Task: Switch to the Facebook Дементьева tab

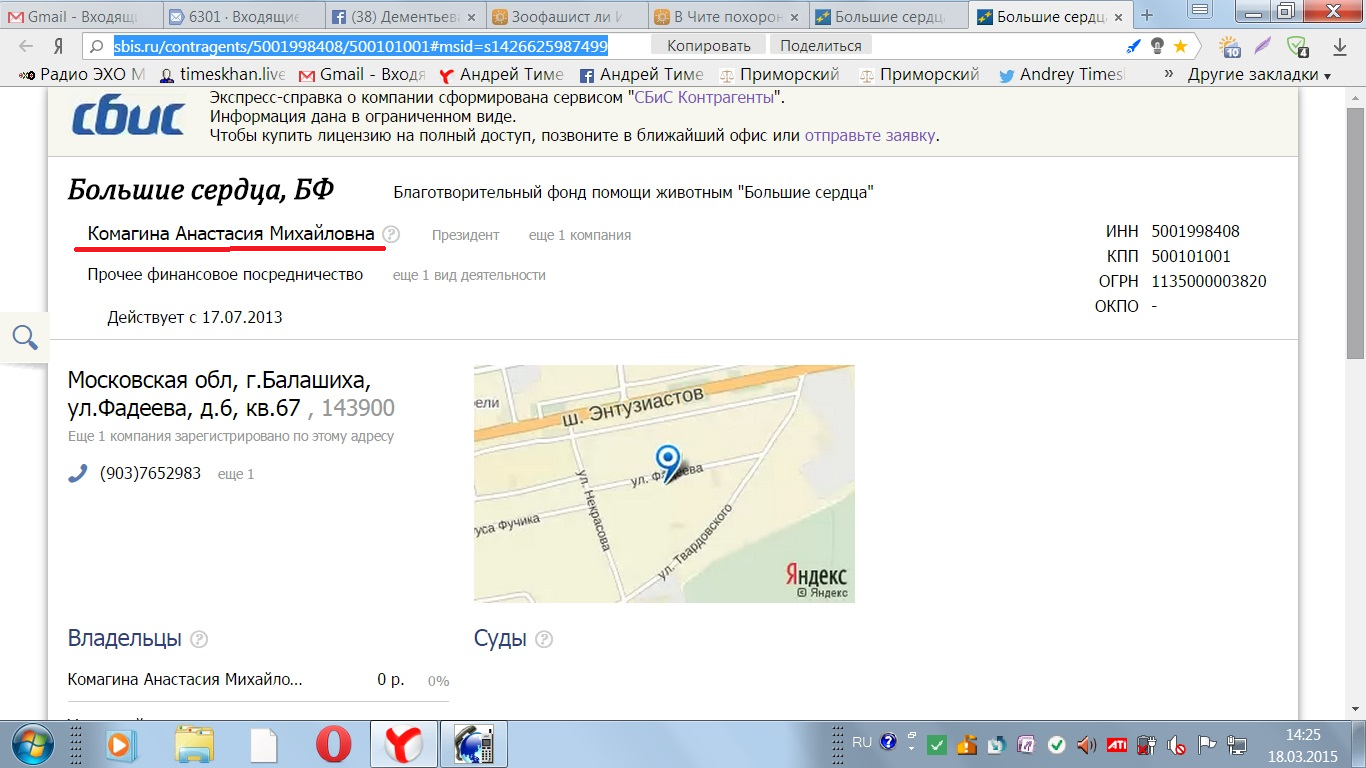Action: tap(403, 16)
